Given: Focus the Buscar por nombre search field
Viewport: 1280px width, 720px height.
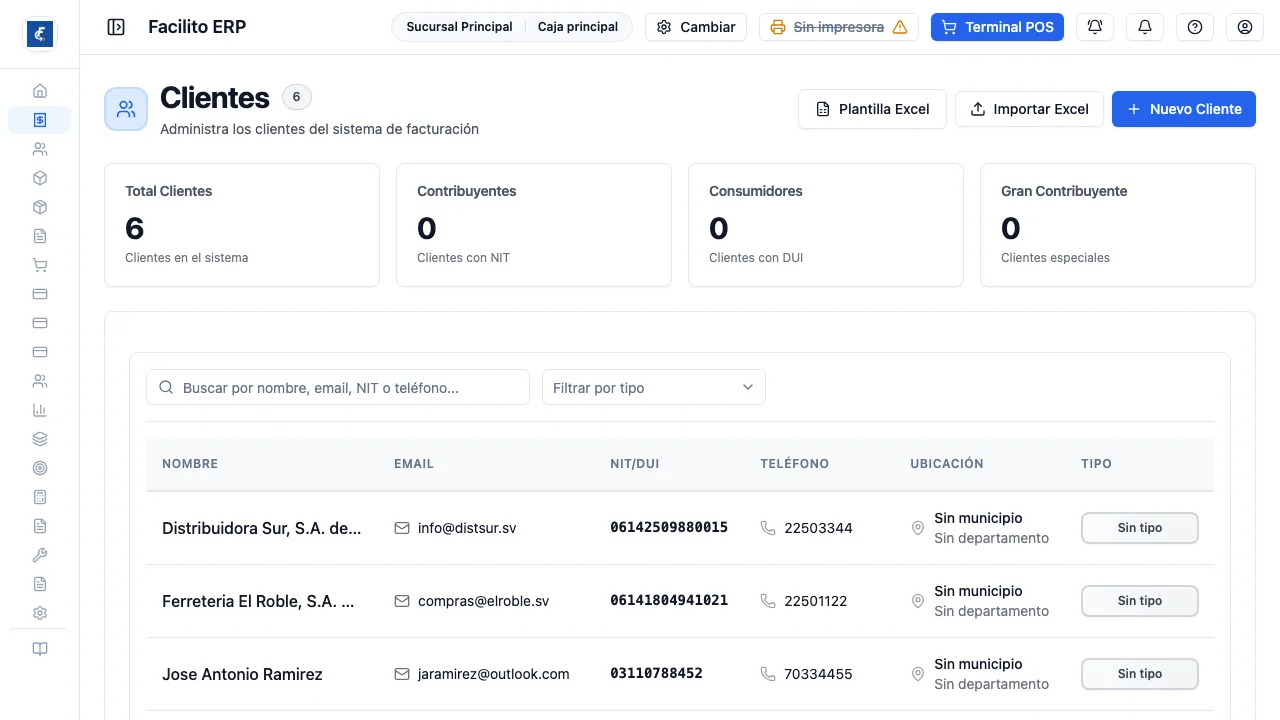Looking at the screenshot, I should (338, 387).
